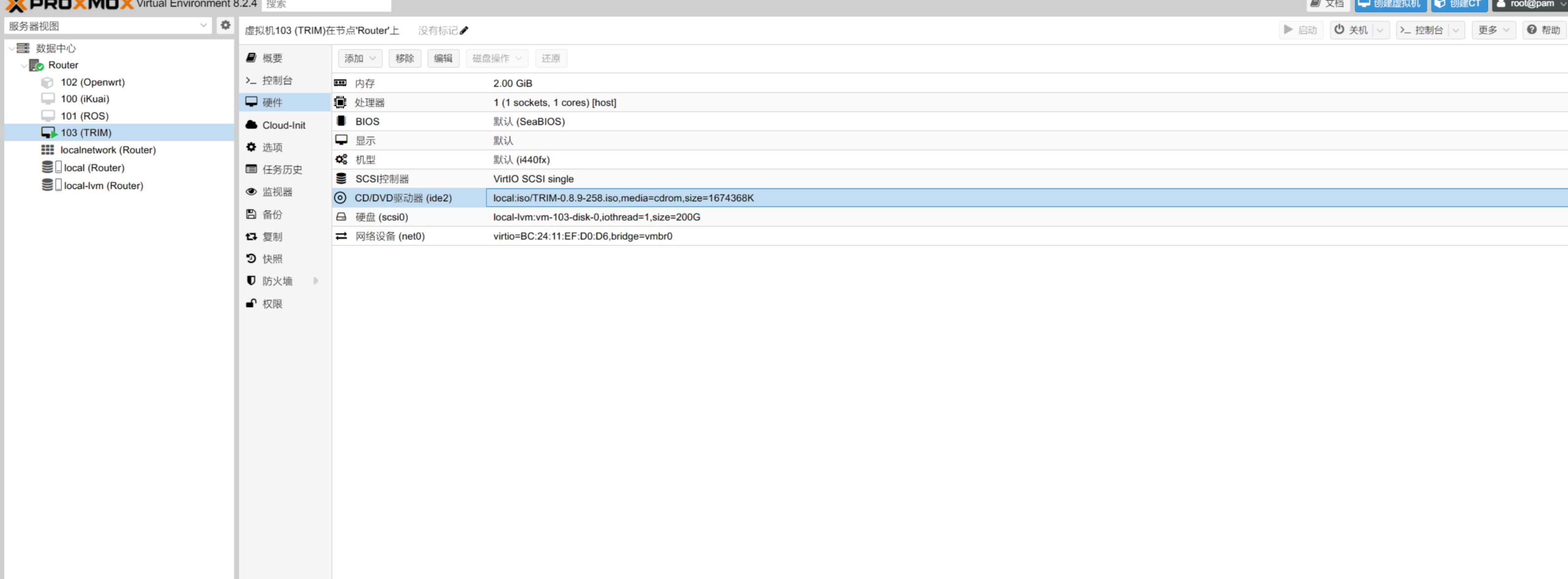Image resolution: width=1568 pixels, height=579 pixels.
Task: Click the Edit (编辑) button
Action: [443, 58]
